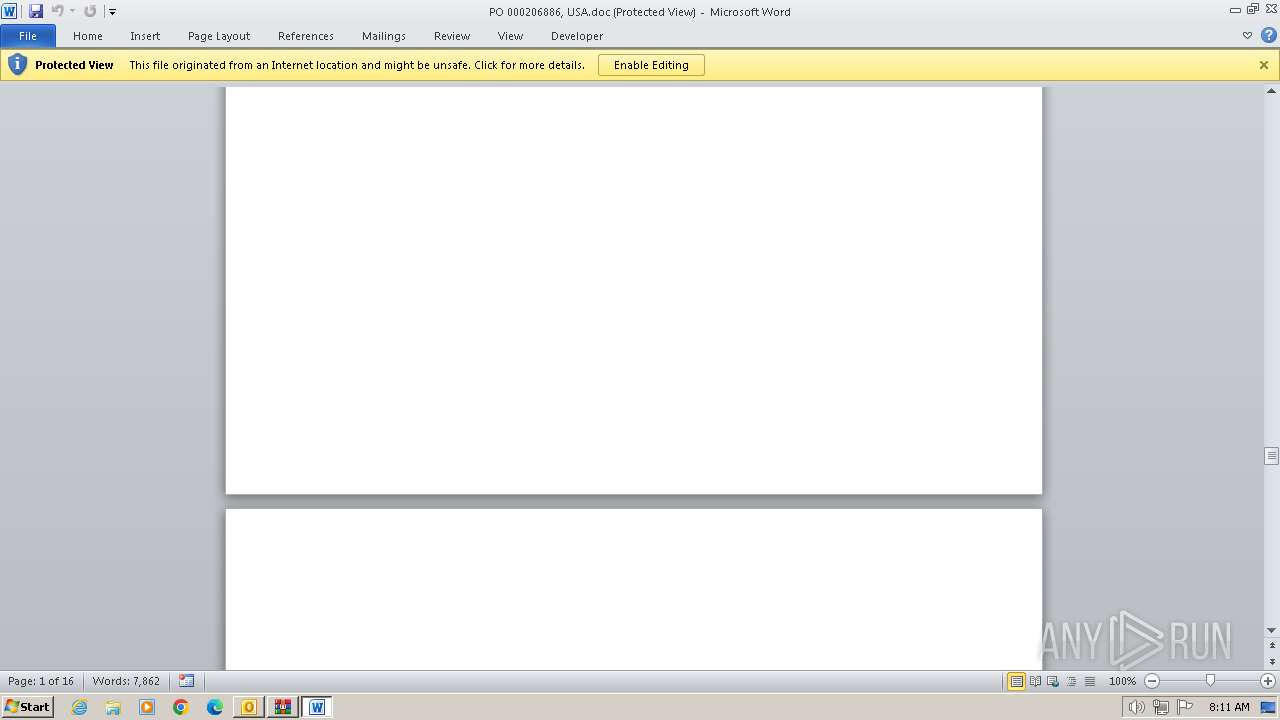
Task: Click the Zoom Out minus button
Action: 1152,681
